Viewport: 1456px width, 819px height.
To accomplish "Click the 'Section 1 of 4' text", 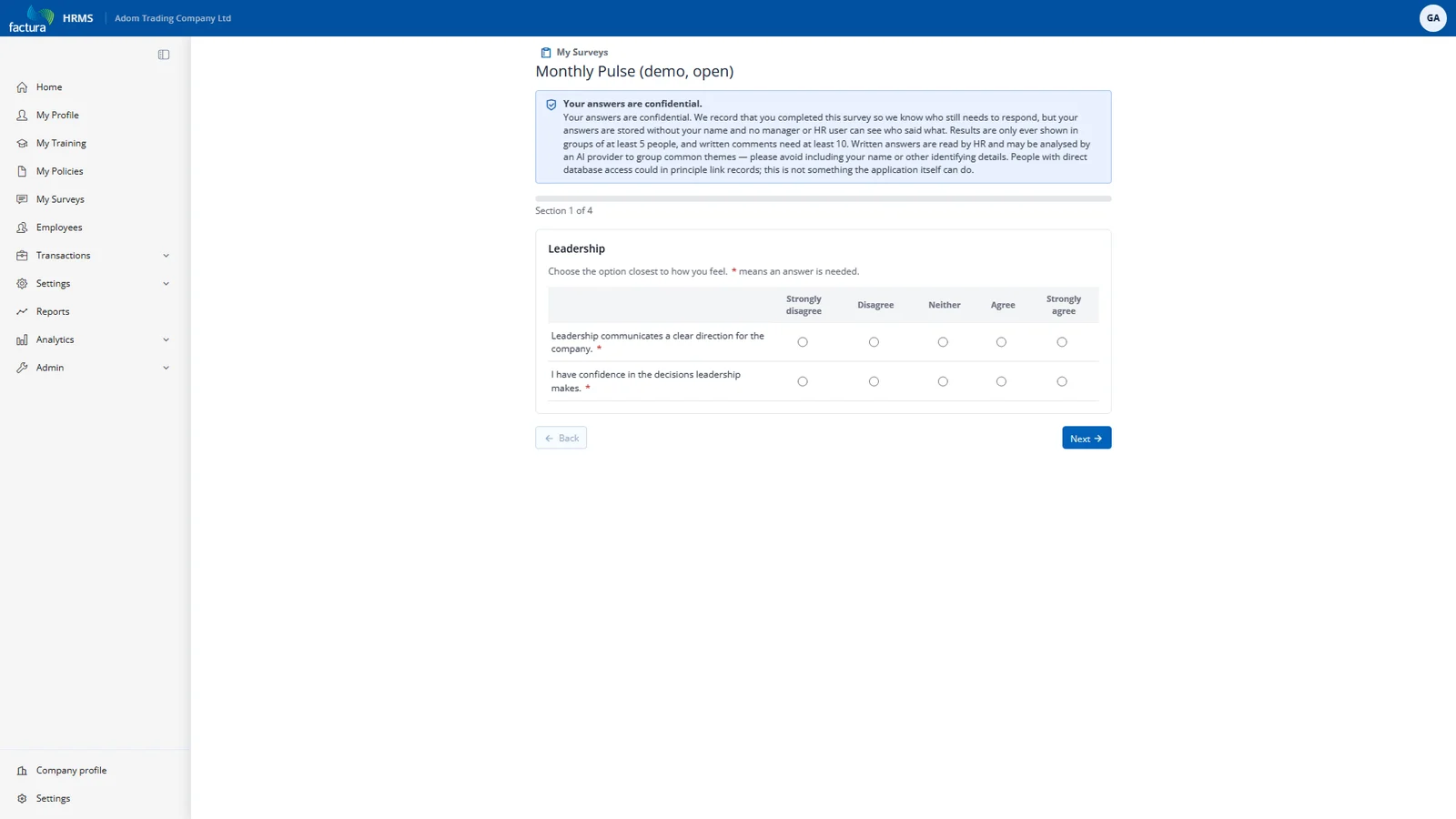I will coord(563,211).
